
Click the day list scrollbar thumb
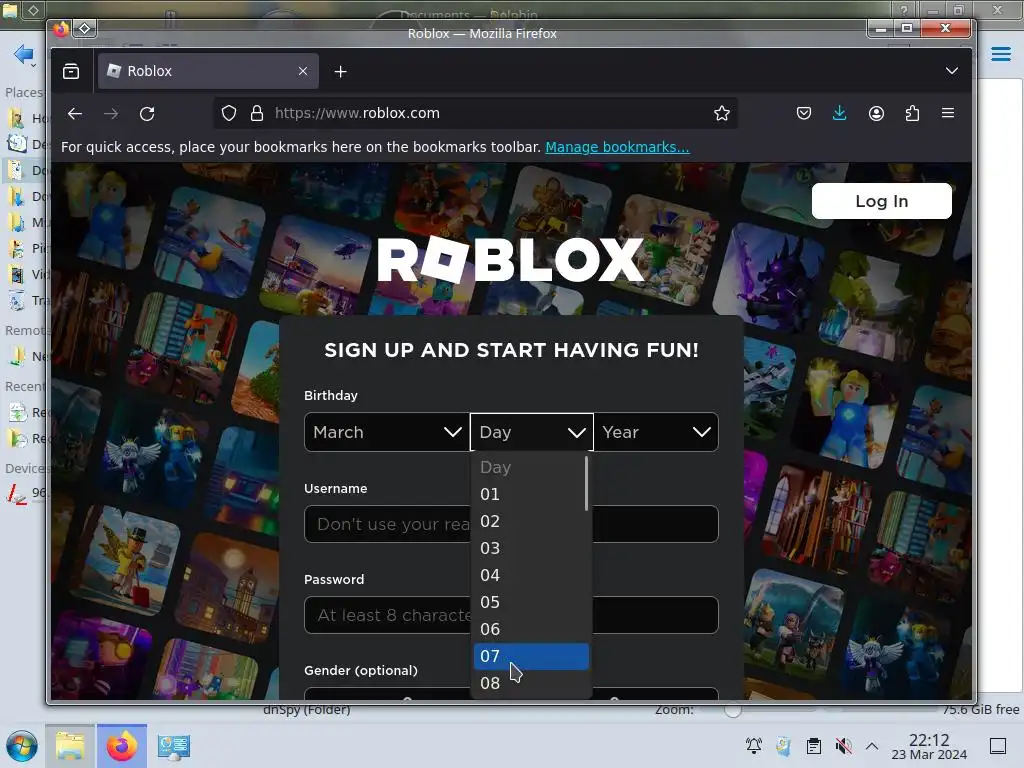586,483
